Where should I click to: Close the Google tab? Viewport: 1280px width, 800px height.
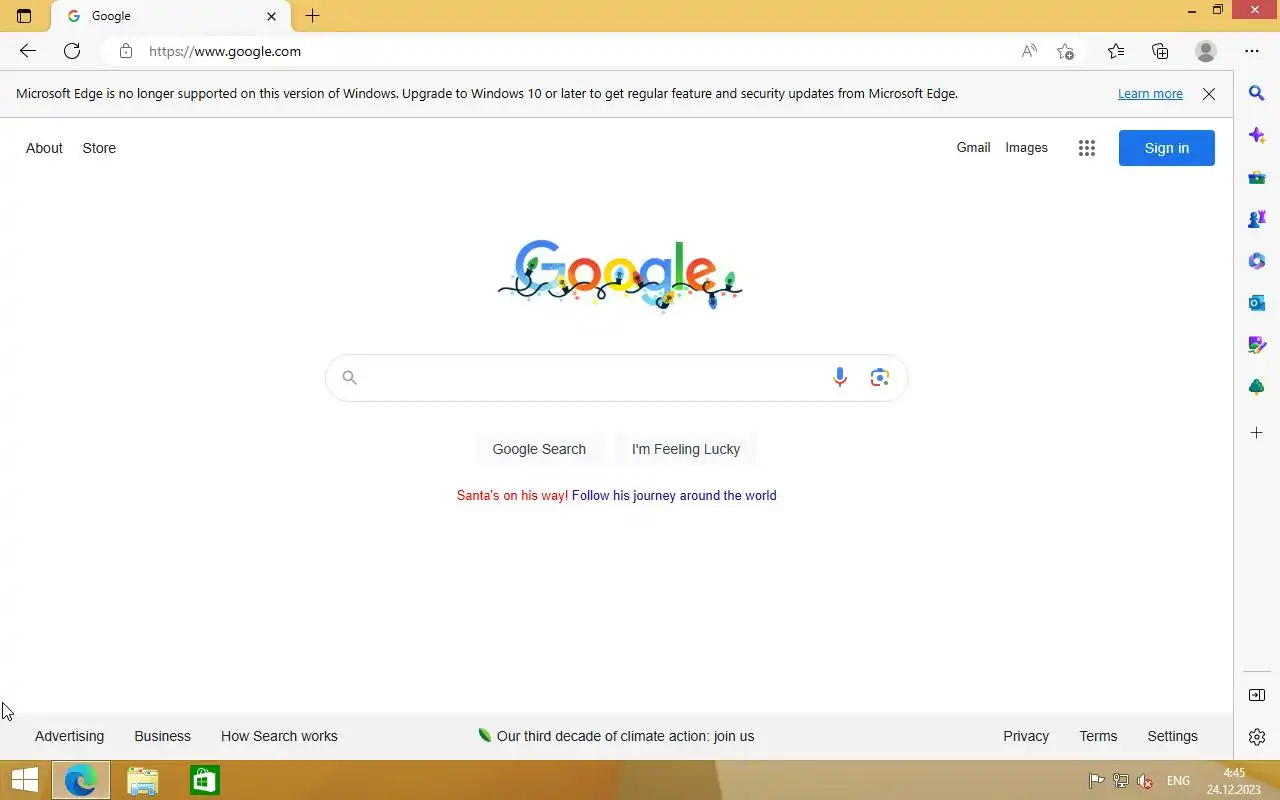[x=271, y=16]
